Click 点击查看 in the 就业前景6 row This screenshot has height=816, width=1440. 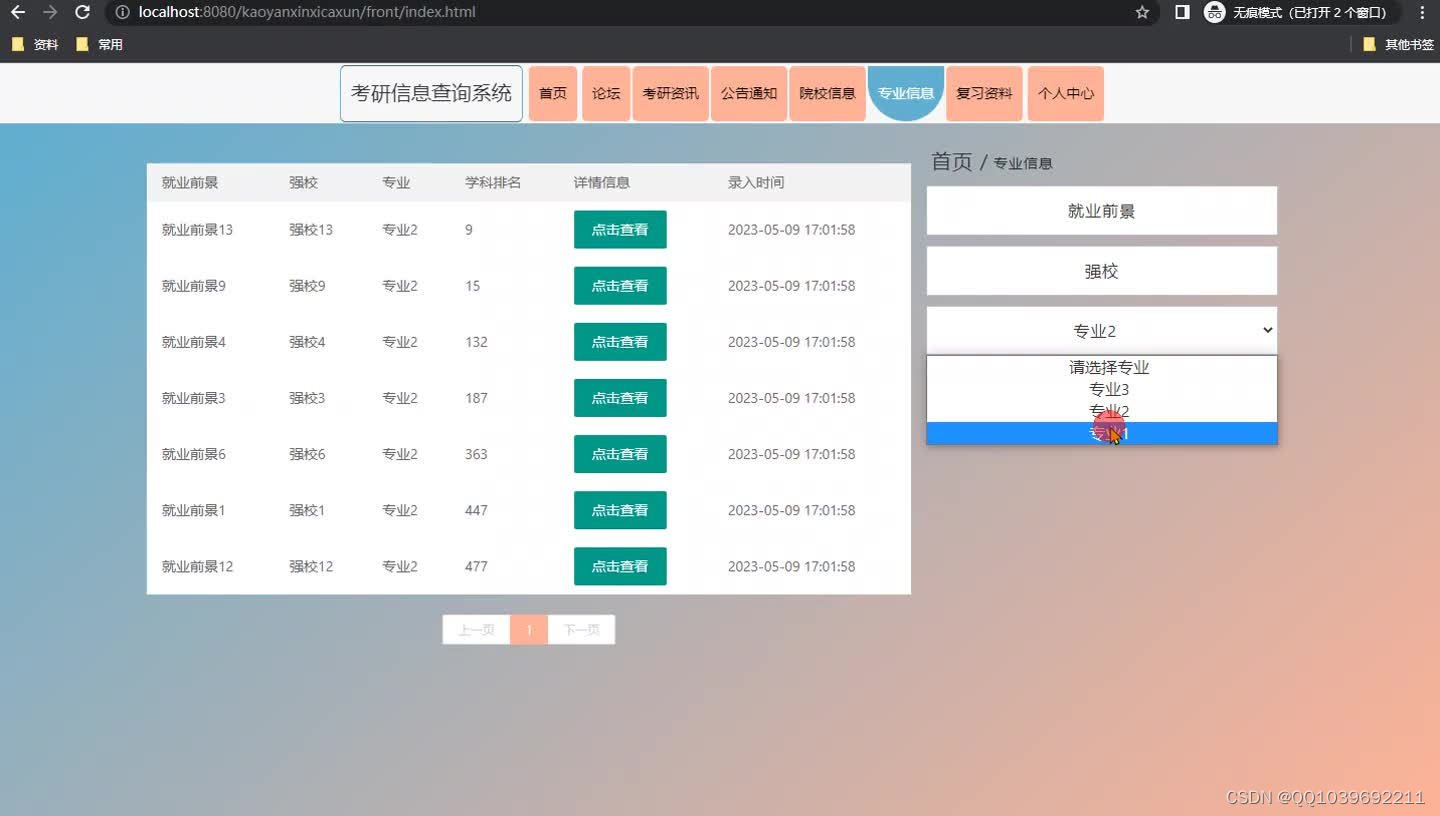(620, 453)
